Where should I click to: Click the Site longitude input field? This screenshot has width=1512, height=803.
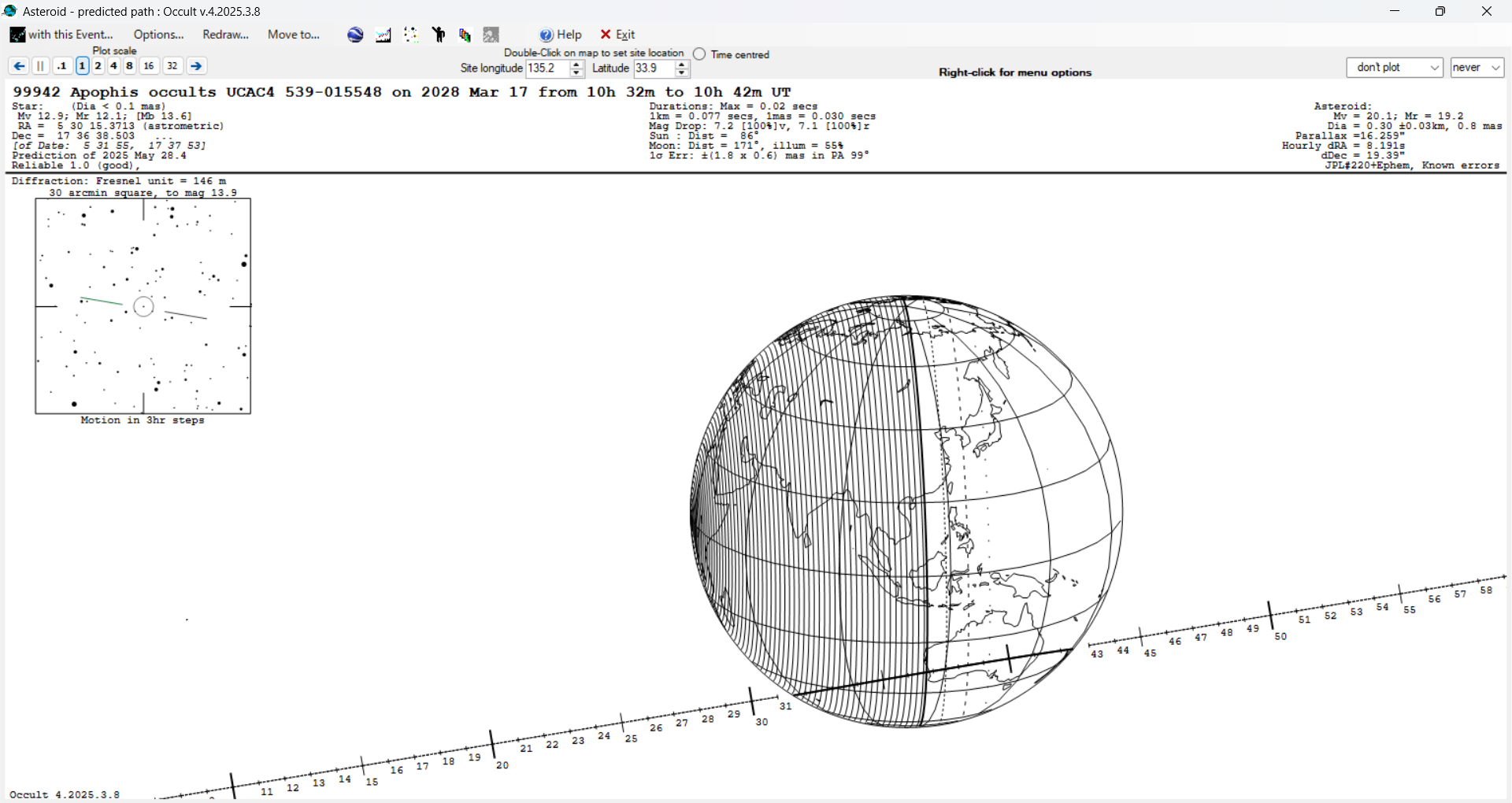click(x=548, y=68)
